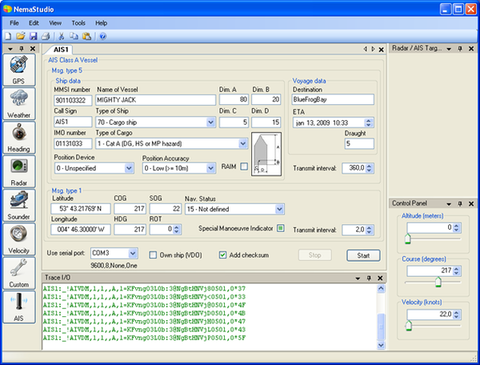The image size is (480, 365).
Task: Click the Name of Vessel field
Action: 156,100
